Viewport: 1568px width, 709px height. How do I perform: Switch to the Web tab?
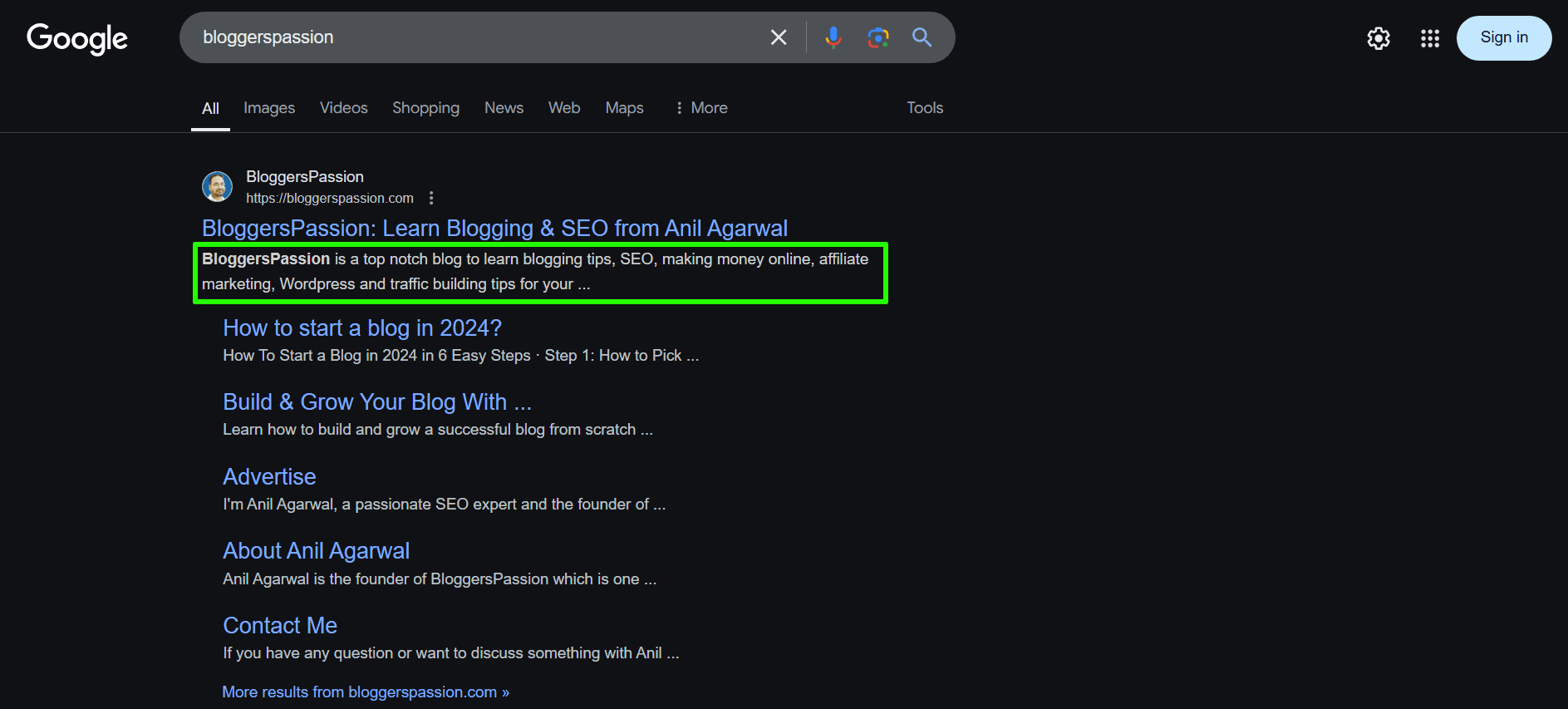click(564, 108)
